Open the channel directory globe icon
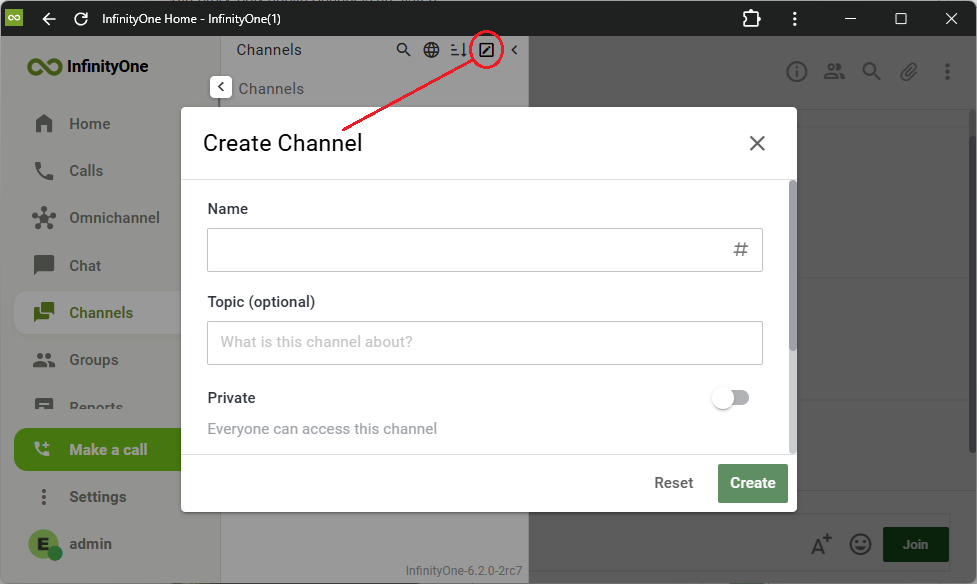The width and height of the screenshot is (977, 584). (x=431, y=50)
